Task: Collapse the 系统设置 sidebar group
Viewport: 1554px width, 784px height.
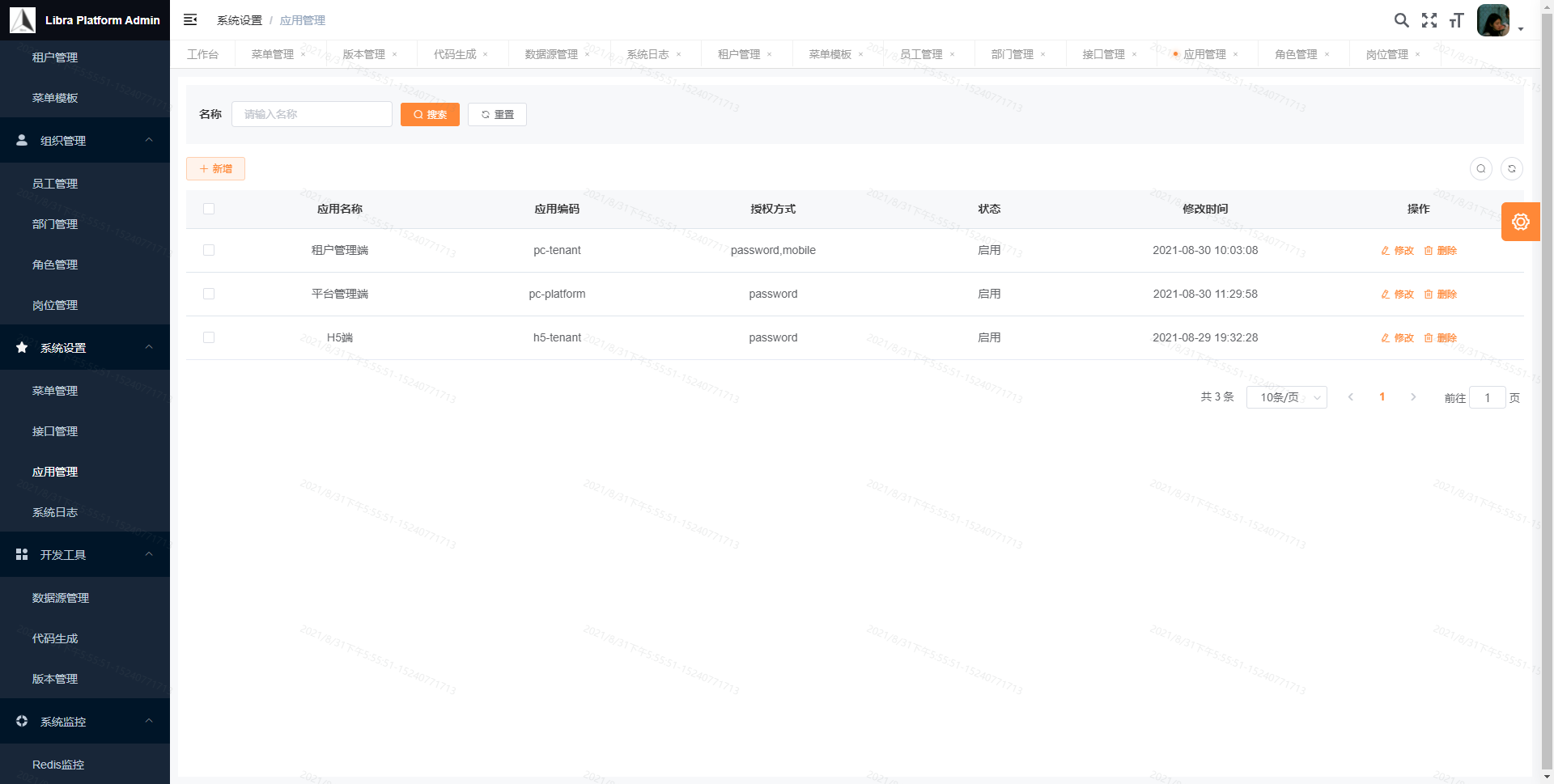Action: point(85,348)
